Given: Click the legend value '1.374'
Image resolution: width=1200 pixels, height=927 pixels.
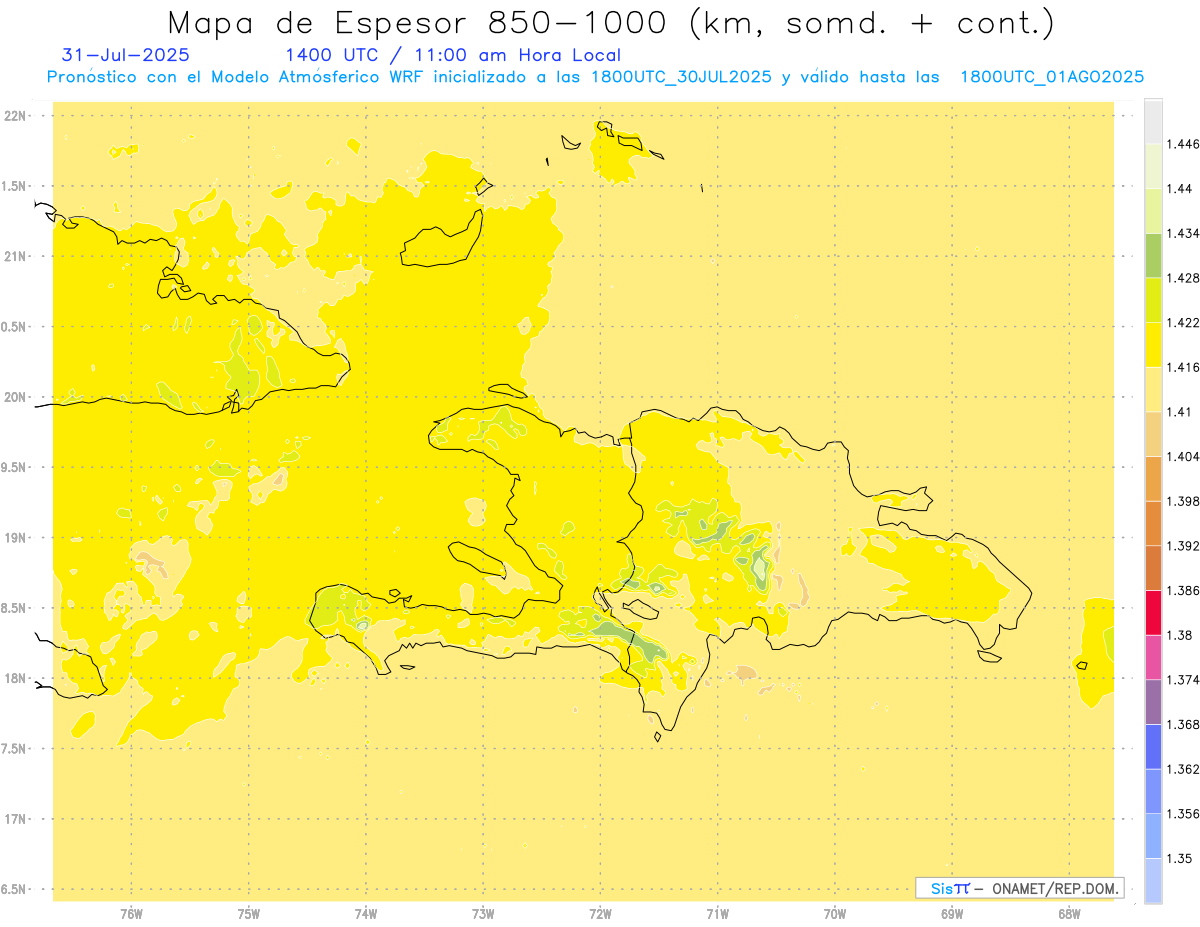Looking at the screenshot, I should pyautogui.click(x=1184, y=680).
